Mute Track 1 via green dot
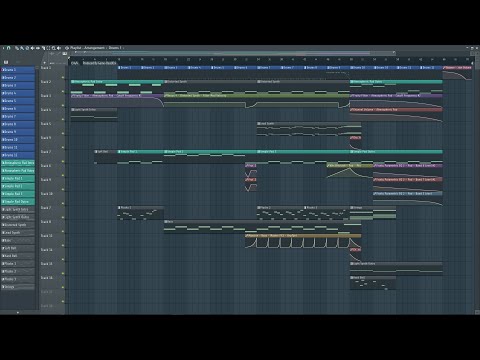The image size is (480, 360). tap(63, 77)
